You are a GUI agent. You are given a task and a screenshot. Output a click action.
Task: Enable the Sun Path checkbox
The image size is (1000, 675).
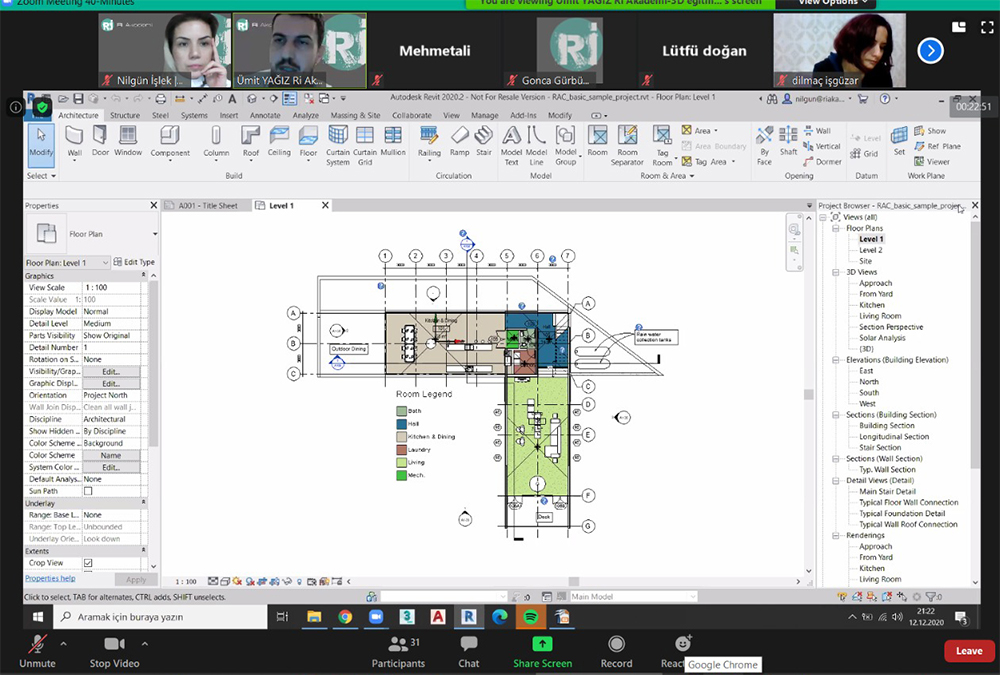[x=88, y=491]
